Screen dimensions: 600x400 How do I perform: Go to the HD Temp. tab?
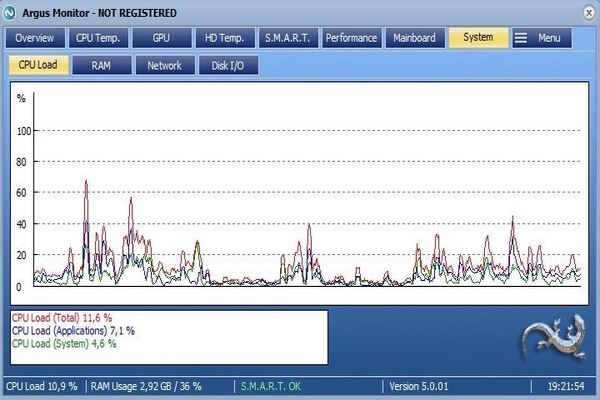[224, 38]
